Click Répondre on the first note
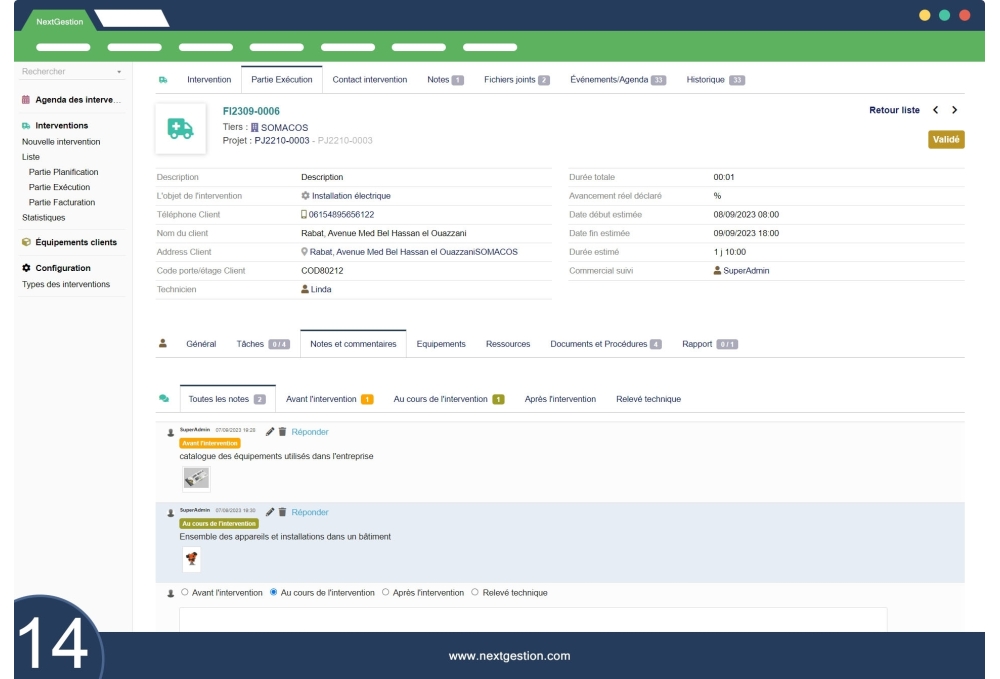1000x679 pixels. (310, 431)
